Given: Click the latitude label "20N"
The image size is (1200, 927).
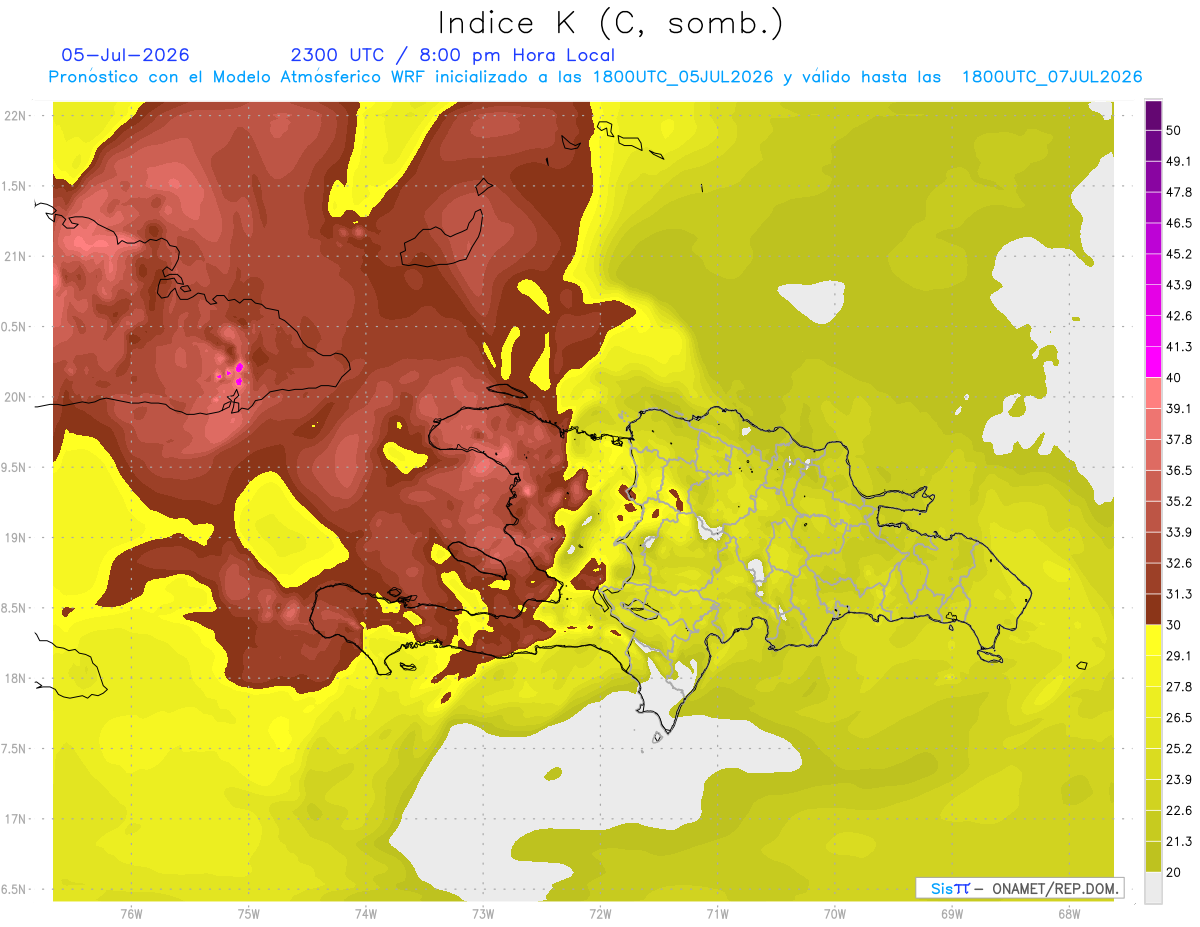Looking at the screenshot, I should click(16, 397).
